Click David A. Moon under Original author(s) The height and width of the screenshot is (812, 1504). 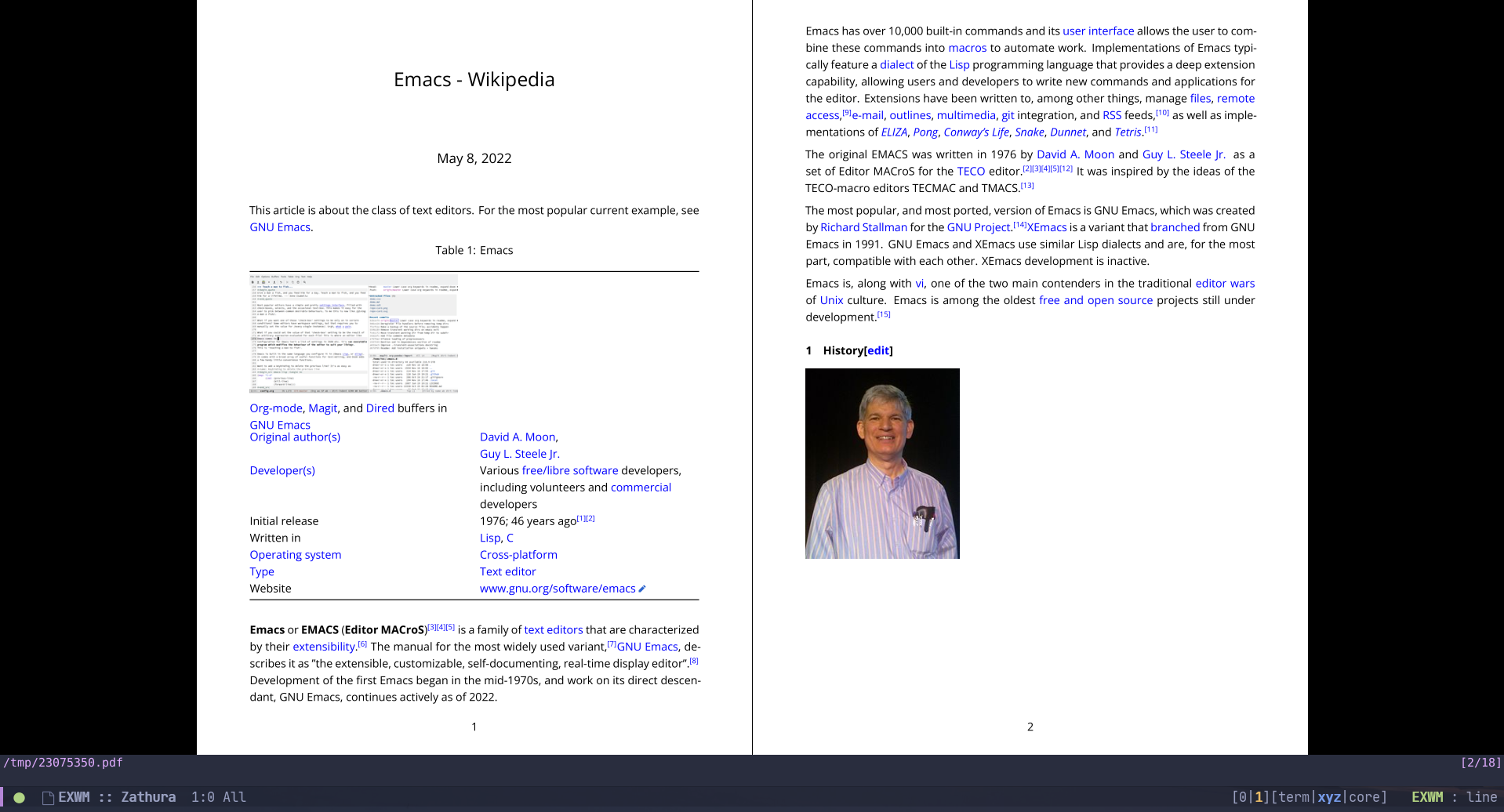tap(518, 437)
